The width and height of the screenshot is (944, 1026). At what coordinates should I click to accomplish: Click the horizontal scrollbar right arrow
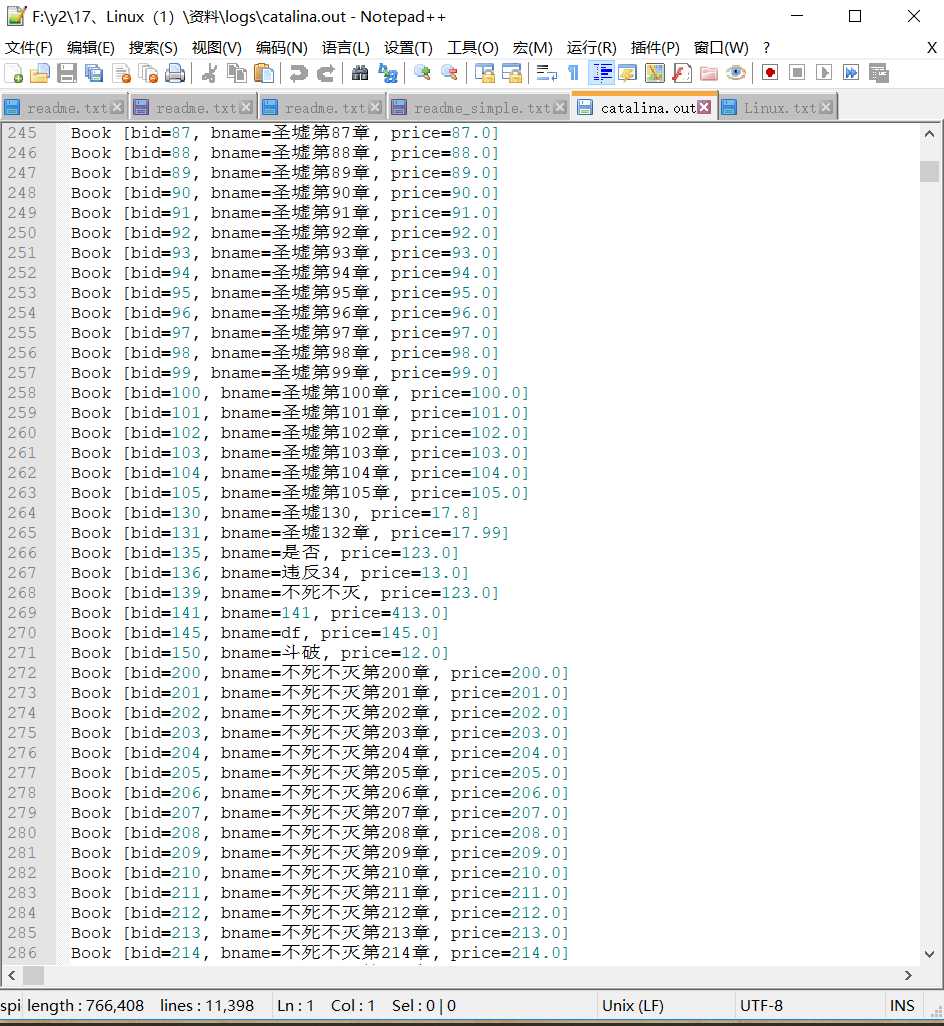coord(909,976)
